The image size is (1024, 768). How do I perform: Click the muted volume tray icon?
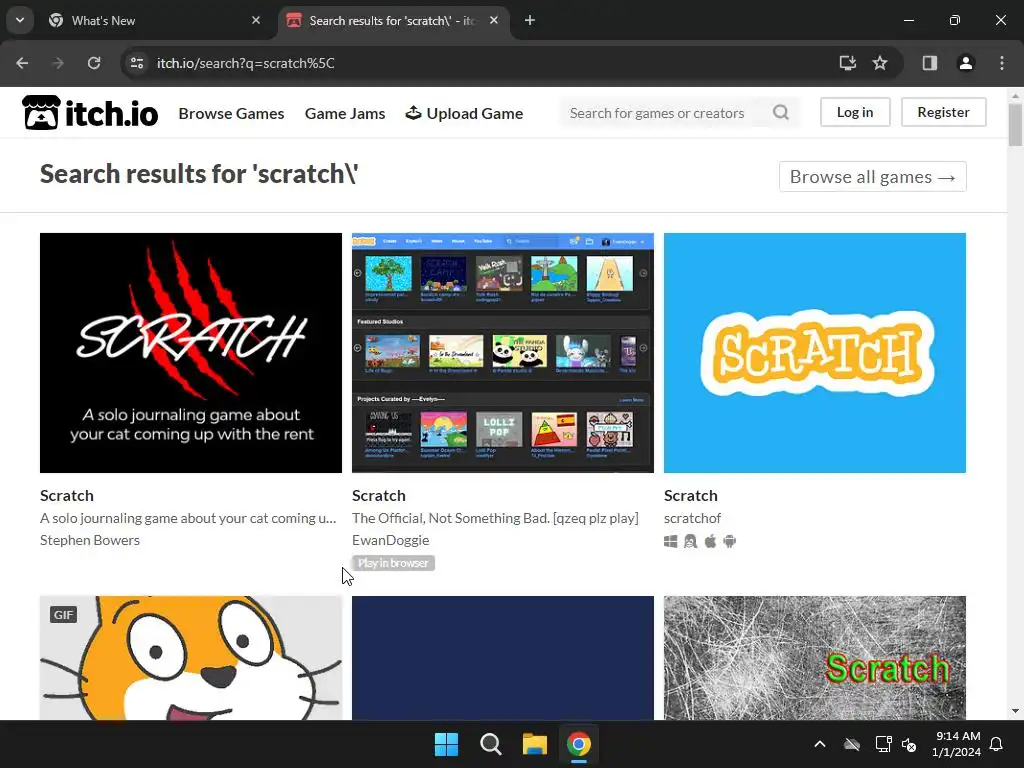pyautogui.click(x=909, y=744)
